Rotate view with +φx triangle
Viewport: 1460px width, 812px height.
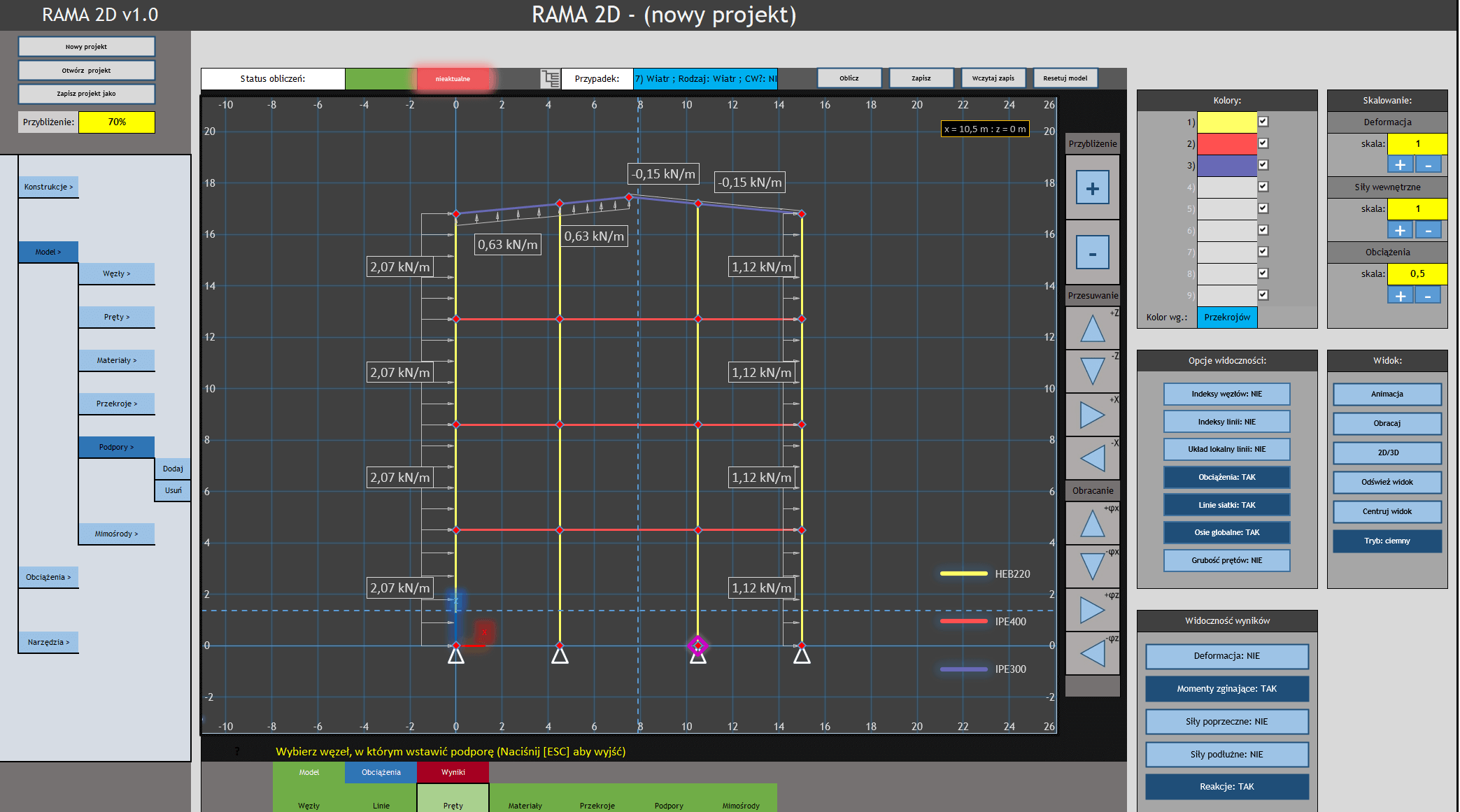(x=1092, y=523)
